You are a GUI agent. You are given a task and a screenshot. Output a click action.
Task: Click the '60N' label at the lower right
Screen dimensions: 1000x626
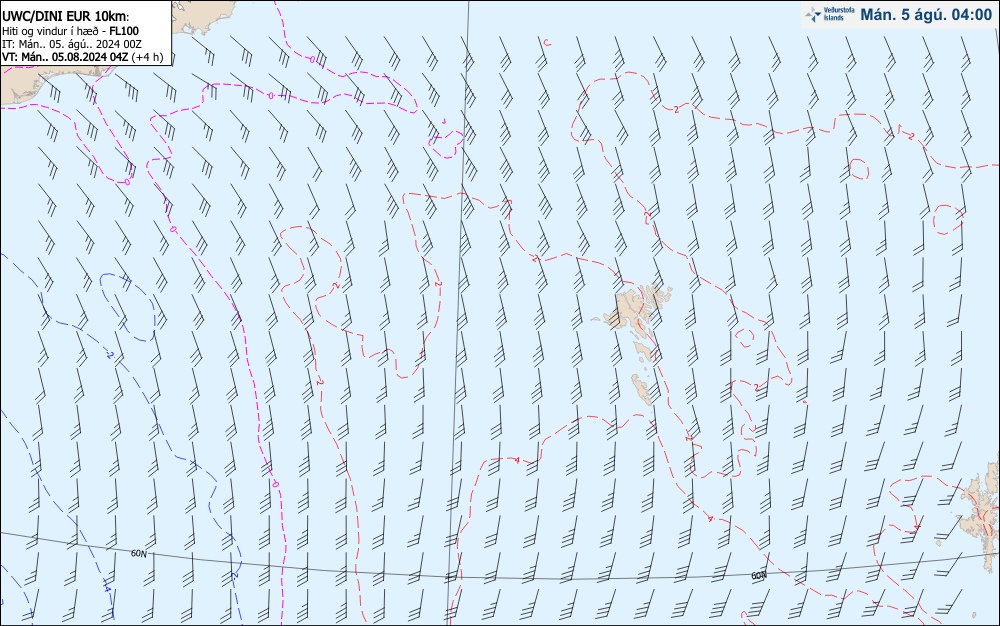point(758,576)
